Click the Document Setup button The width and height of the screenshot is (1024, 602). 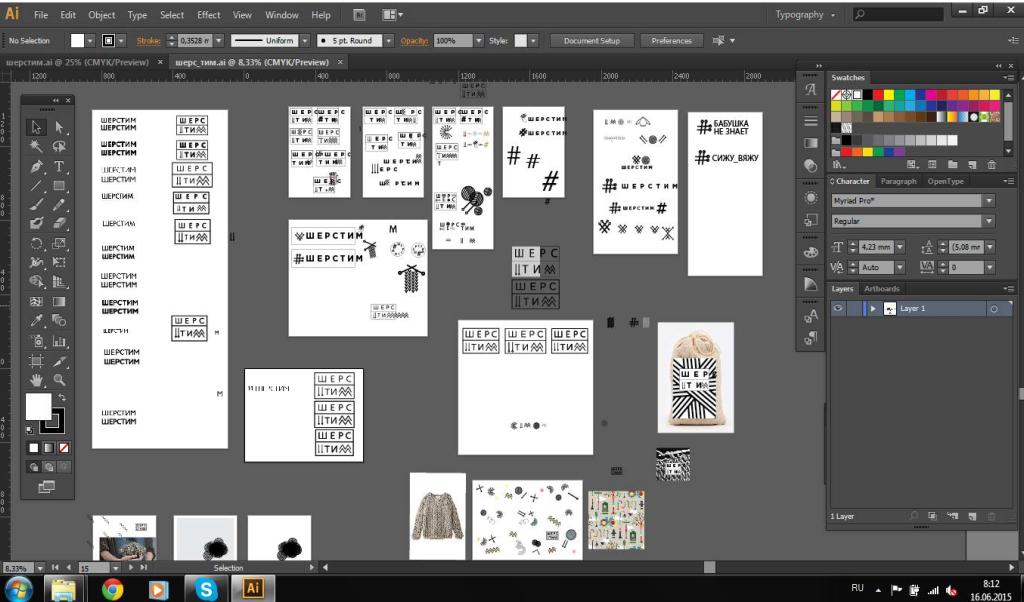pos(592,41)
